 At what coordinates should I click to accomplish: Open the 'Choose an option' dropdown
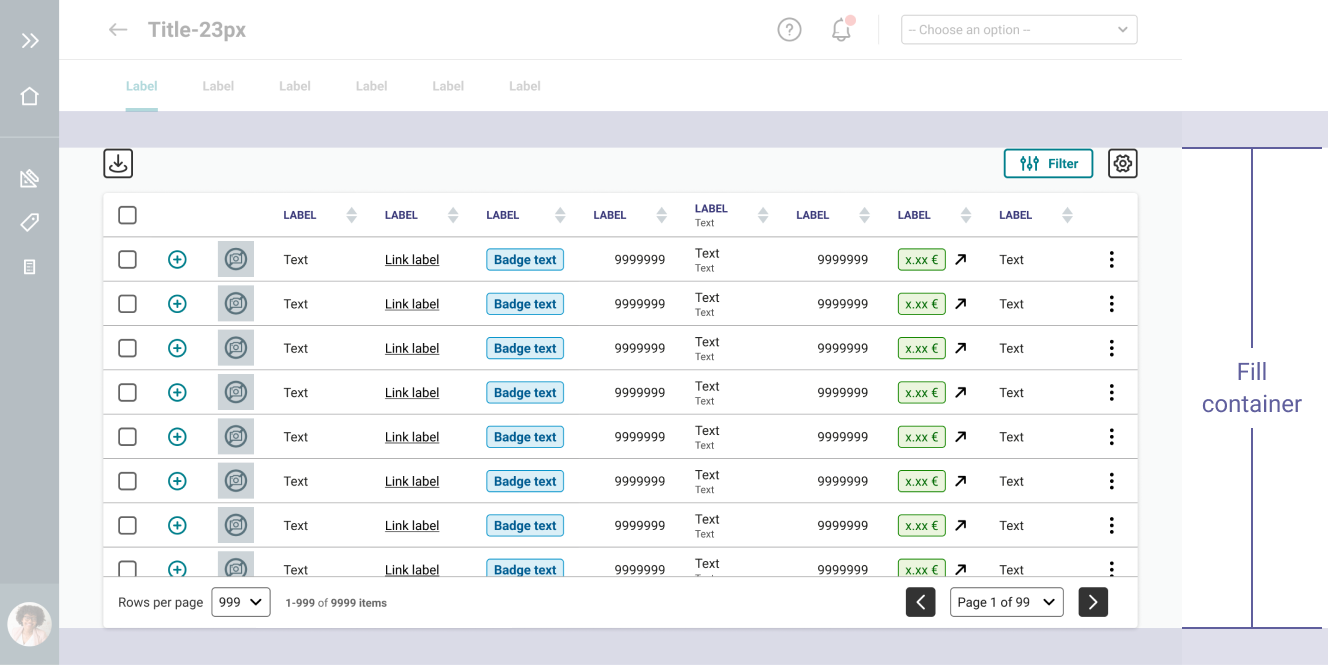[x=1018, y=30]
